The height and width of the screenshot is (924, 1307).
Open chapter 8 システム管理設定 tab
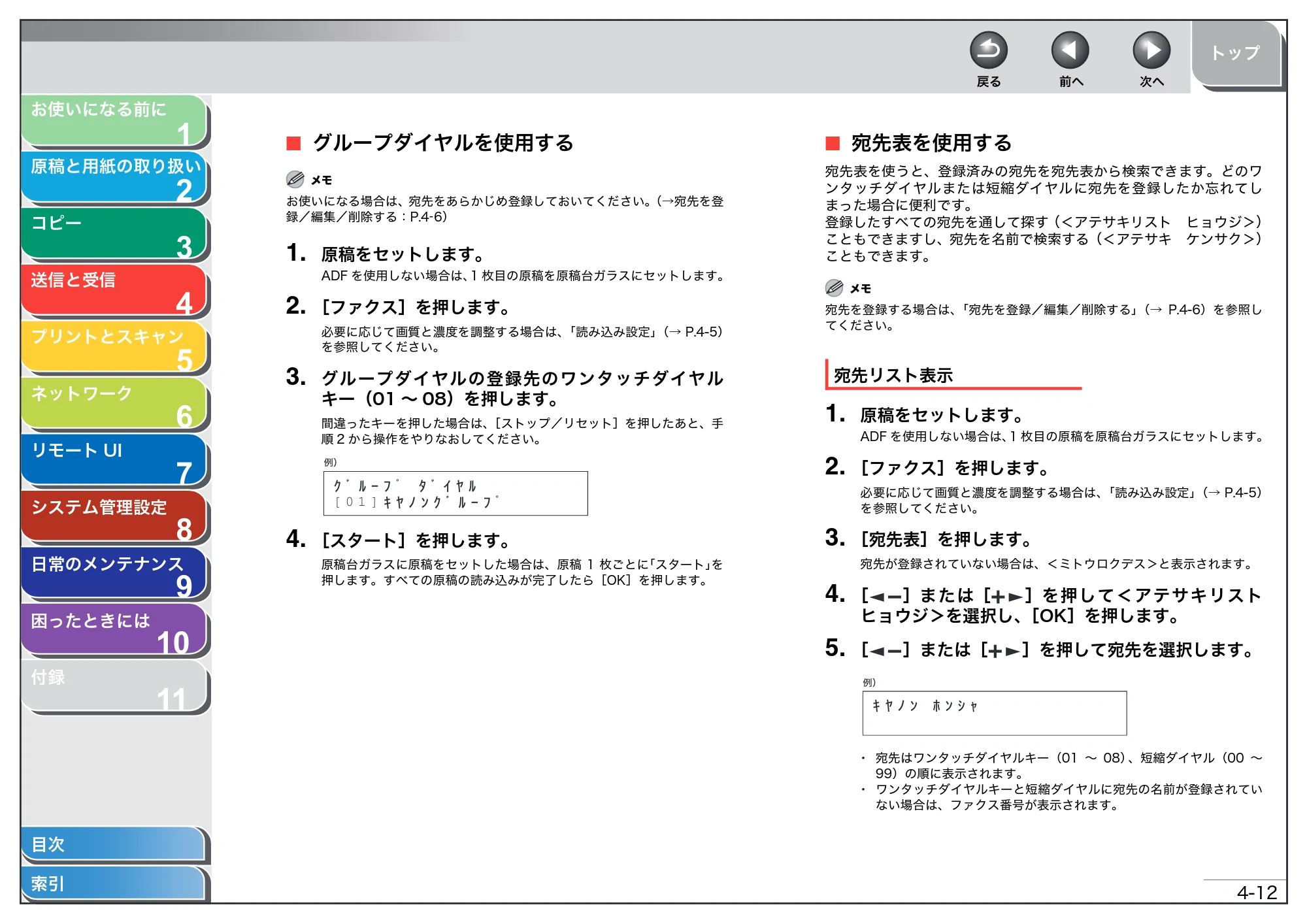point(114,517)
